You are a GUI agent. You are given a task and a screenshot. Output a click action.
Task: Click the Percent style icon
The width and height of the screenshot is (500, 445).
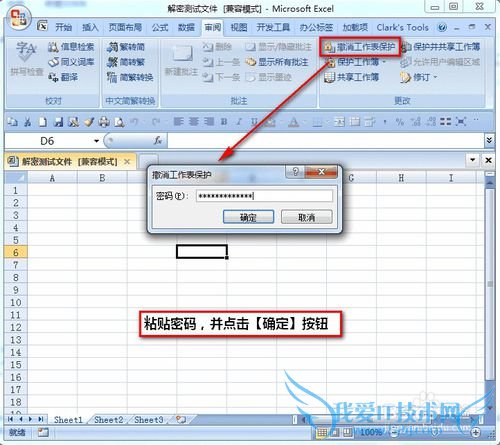[x=400, y=122]
